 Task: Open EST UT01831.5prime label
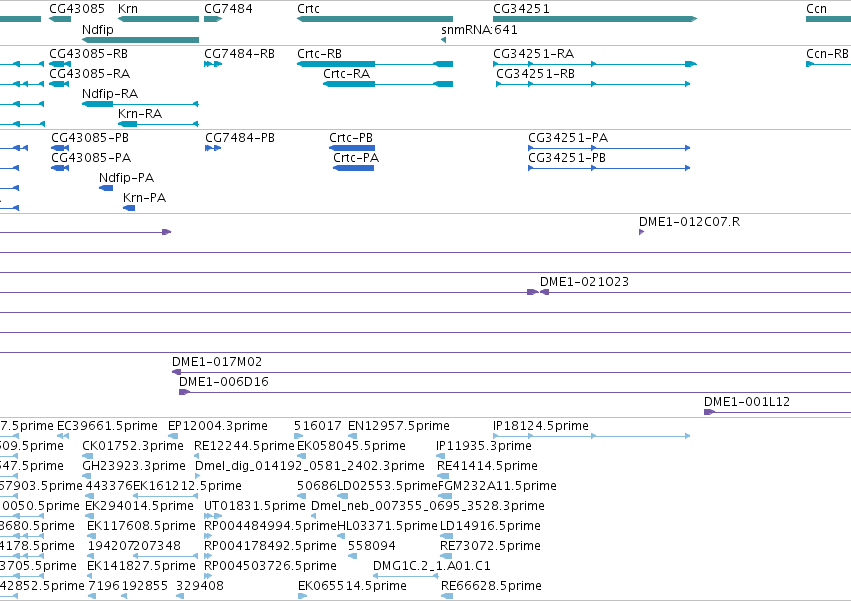tap(255, 506)
